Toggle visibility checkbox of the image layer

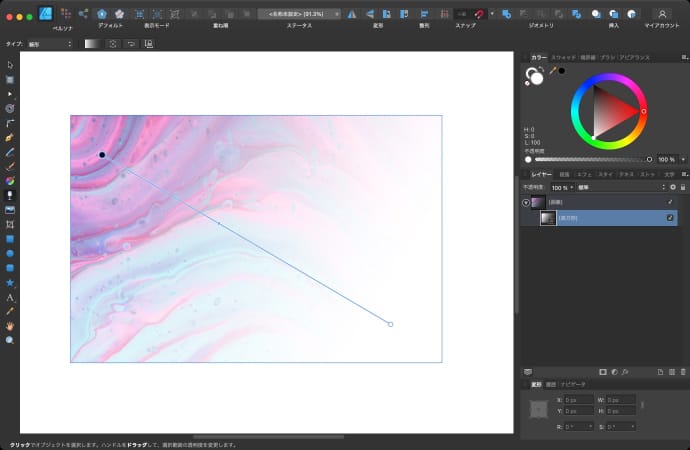[x=670, y=202]
